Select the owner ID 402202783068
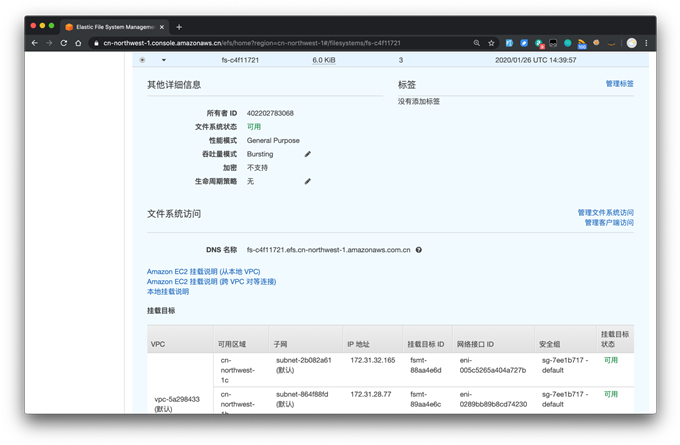Screen dimensions: 680x445 tap(270, 113)
